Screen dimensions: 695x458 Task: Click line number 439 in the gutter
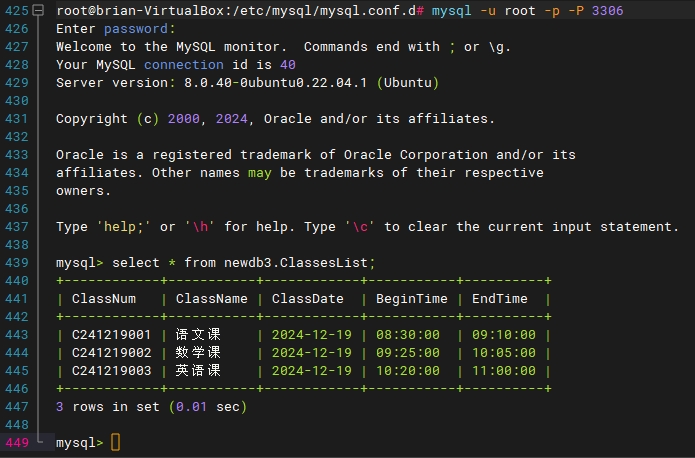[17, 263]
